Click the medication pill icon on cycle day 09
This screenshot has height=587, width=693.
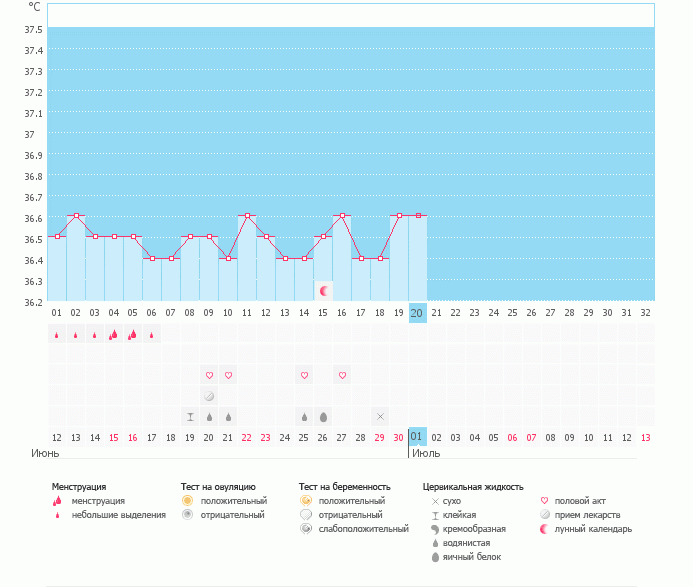pos(209,396)
